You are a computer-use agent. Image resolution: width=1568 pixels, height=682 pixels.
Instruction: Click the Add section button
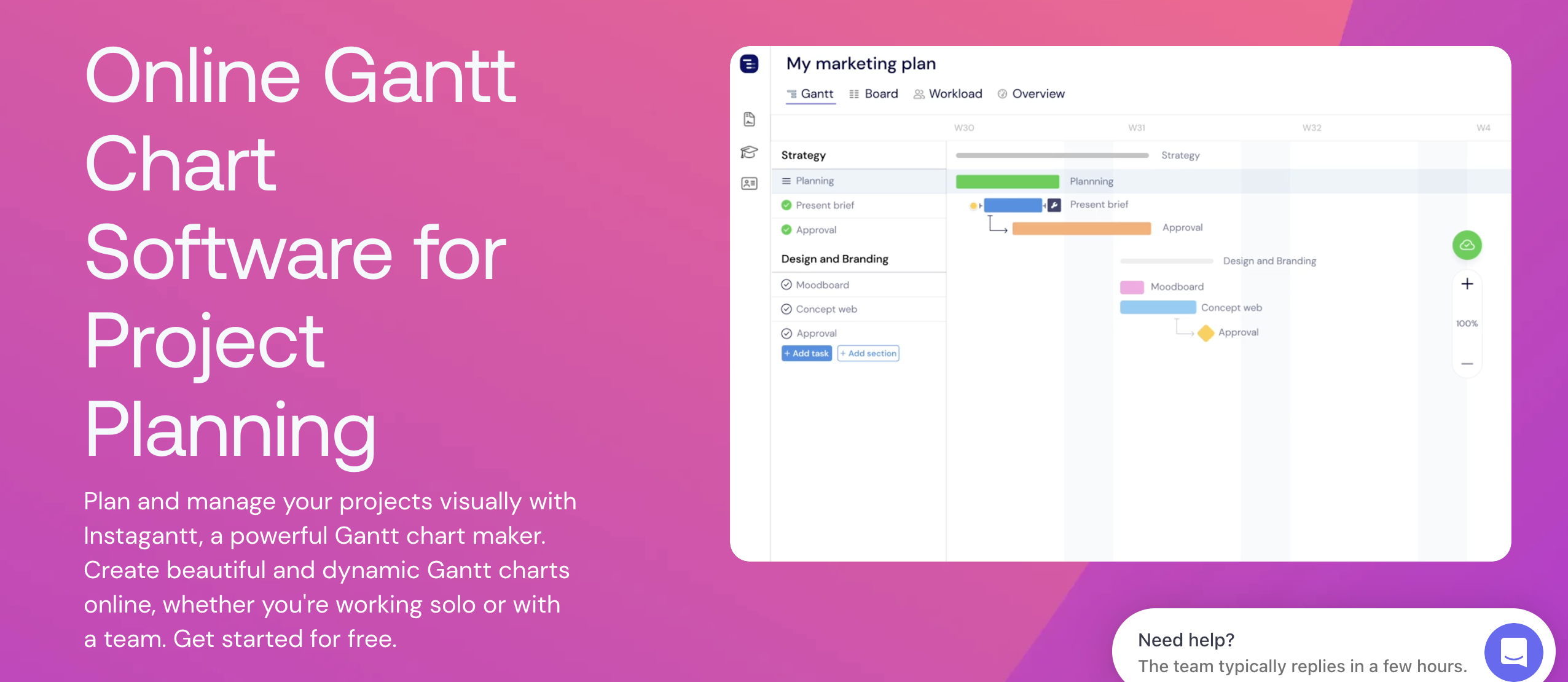click(868, 353)
